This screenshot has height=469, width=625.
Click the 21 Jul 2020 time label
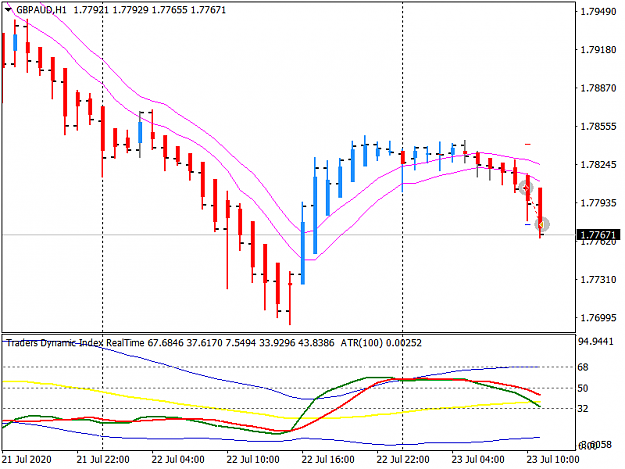tap(27, 459)
